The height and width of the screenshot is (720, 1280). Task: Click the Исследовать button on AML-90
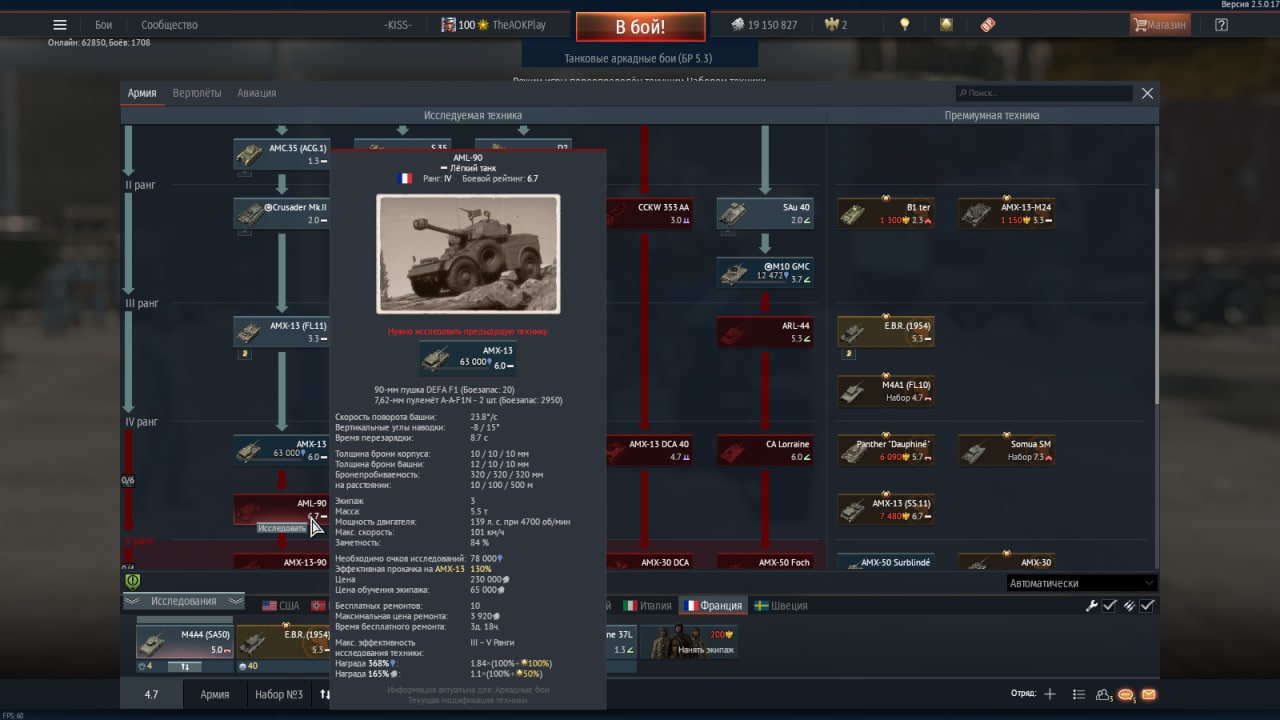(281, 528)
